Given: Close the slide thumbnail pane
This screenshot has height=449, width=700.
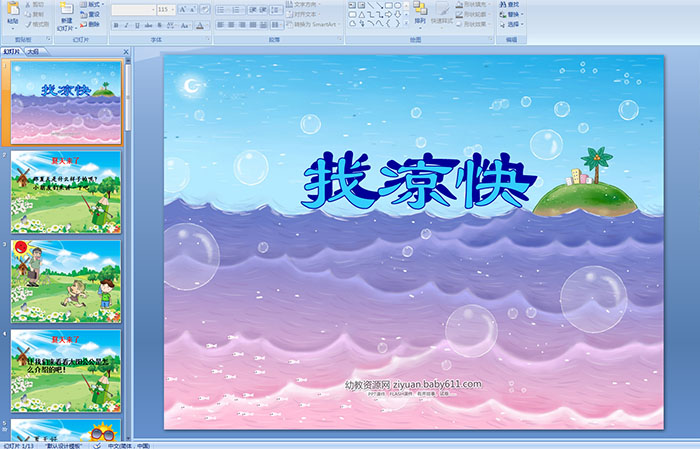Looking at the screenshot, I should [126, 52].
